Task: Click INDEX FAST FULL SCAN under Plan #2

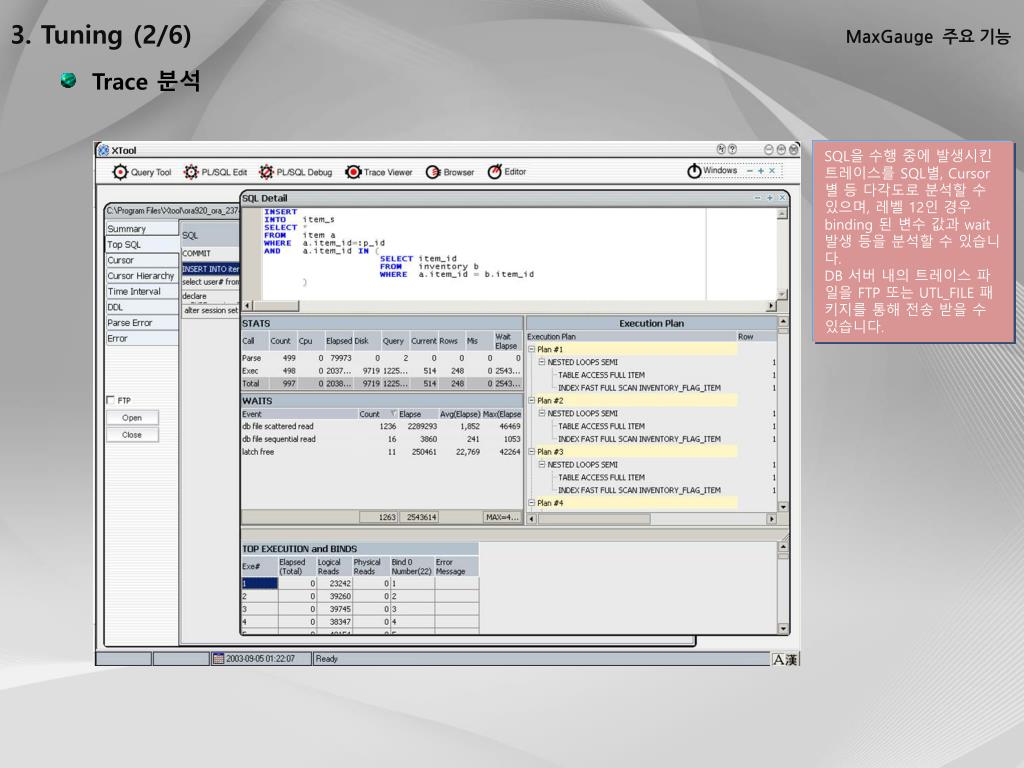Action: (639, 439)
